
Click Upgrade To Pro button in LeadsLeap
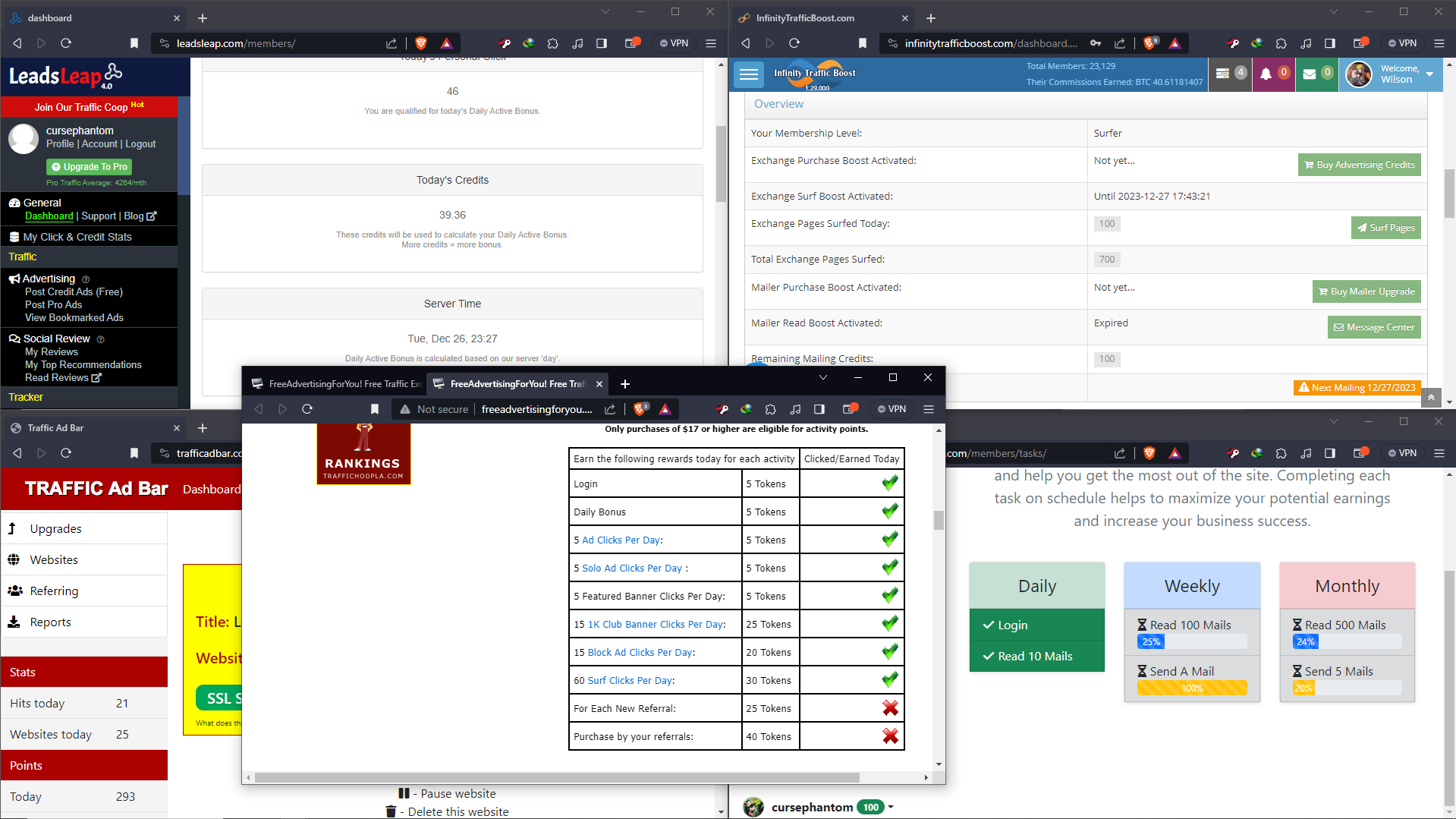click(89, 167)
